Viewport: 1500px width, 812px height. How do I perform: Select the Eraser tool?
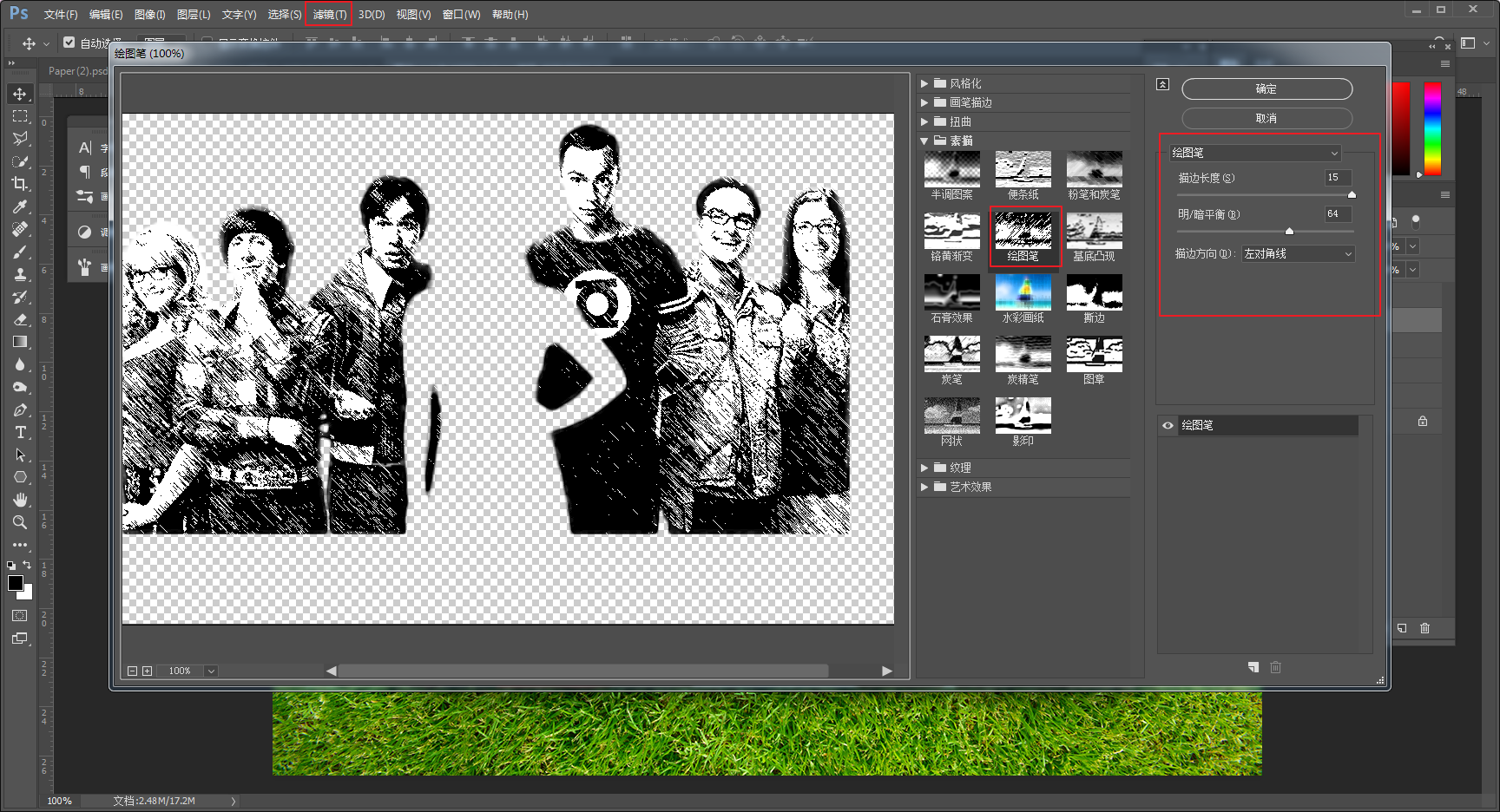[x=20, y=319]
